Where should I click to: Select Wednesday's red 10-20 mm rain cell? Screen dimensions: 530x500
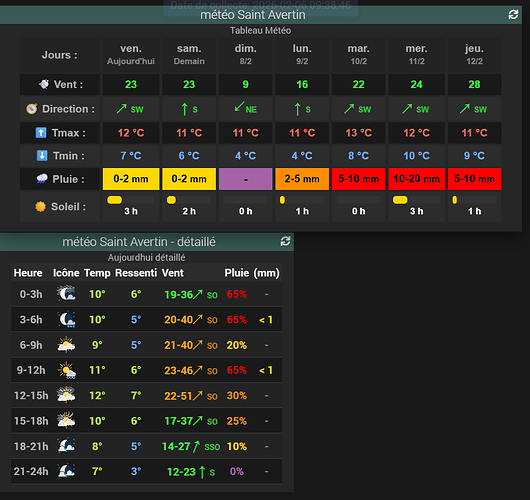tap(416, 179)
